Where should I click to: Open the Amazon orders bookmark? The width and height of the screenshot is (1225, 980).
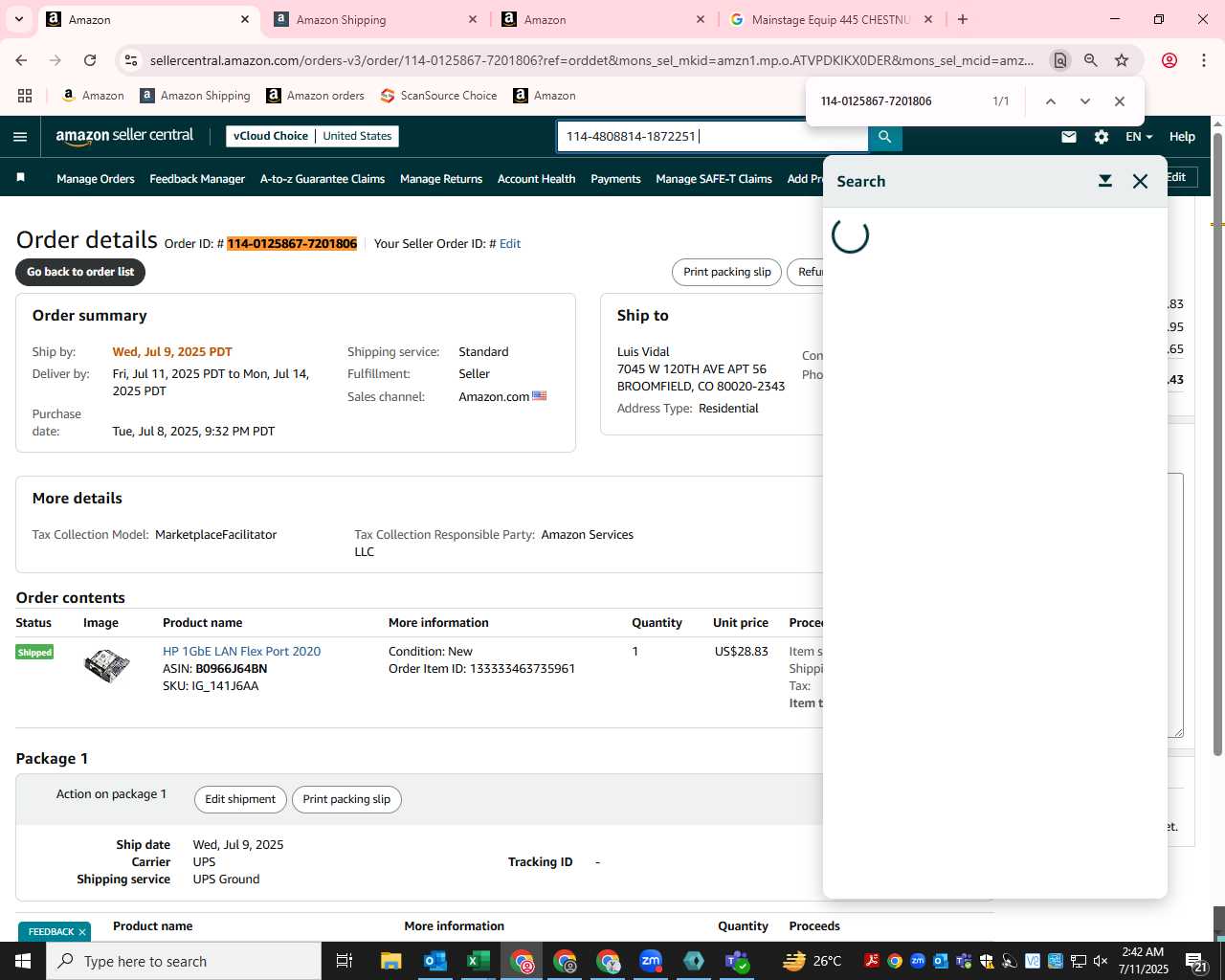coord(315,96)
